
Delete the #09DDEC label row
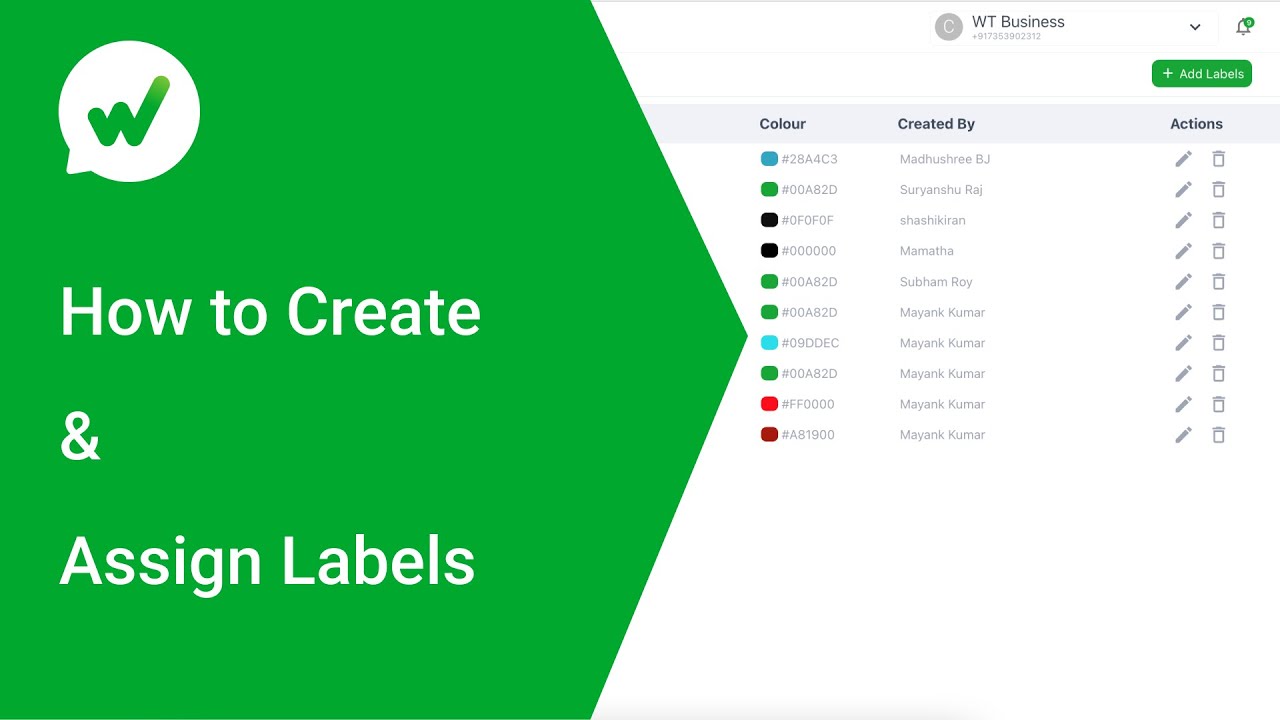click(x=1218, y=343)
